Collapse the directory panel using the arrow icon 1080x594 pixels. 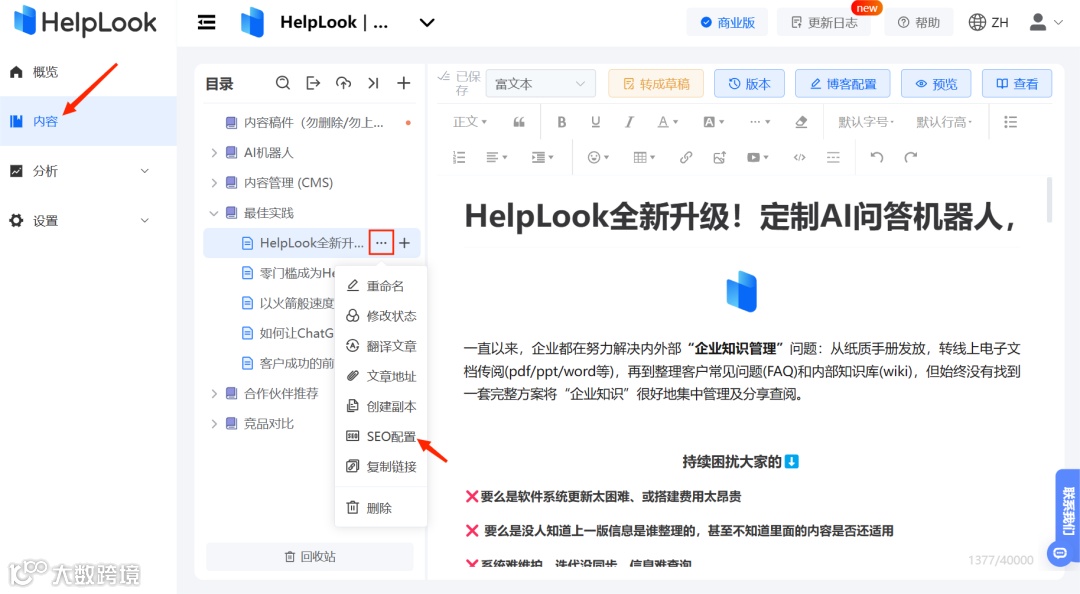(x=375, y=83)
